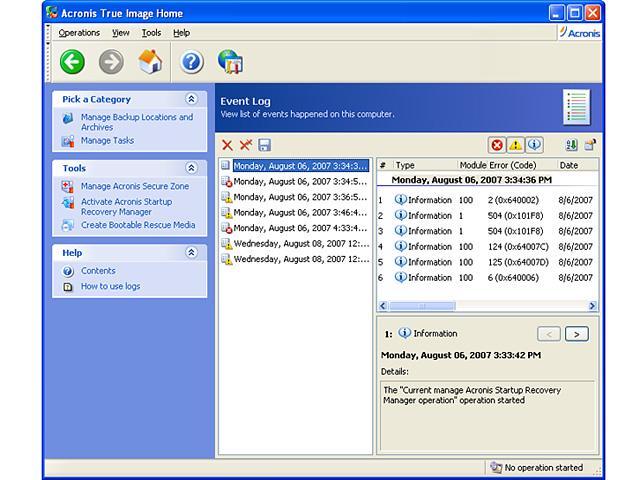Screen dimensions: 640x480
Task: Click the Bootable Rescue Media icon
Action: point(68,225)
